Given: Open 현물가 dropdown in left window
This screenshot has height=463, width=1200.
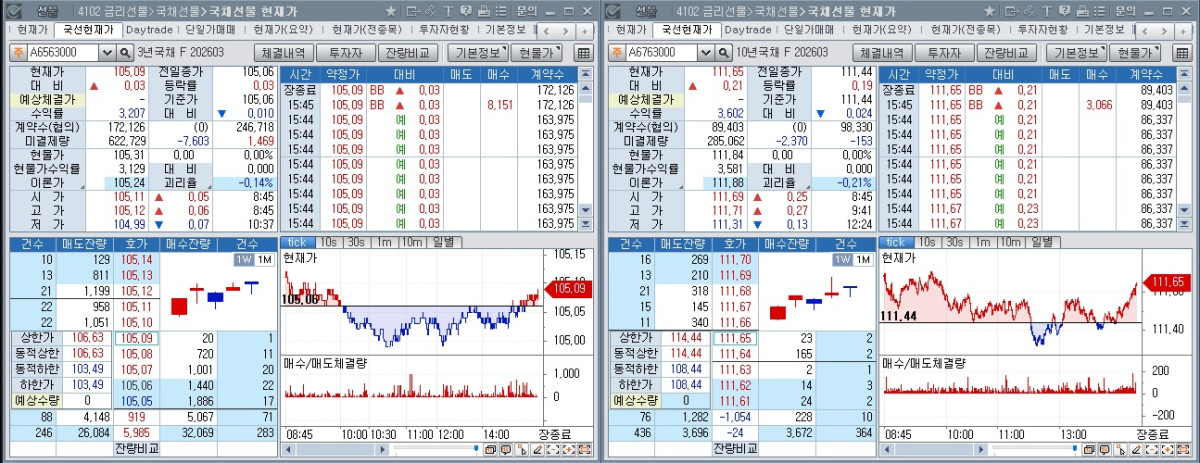Looking at the screenshot, I should click(536, 53).
